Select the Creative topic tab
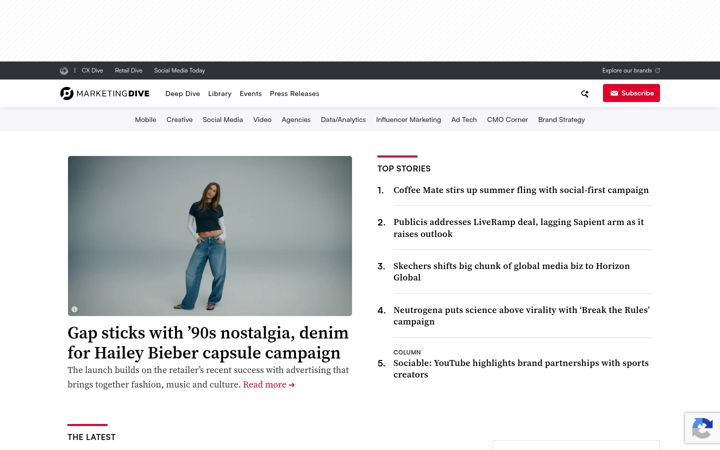Image resolution: width=720 pixels, height=450 pixels. (x=179, y=120)
